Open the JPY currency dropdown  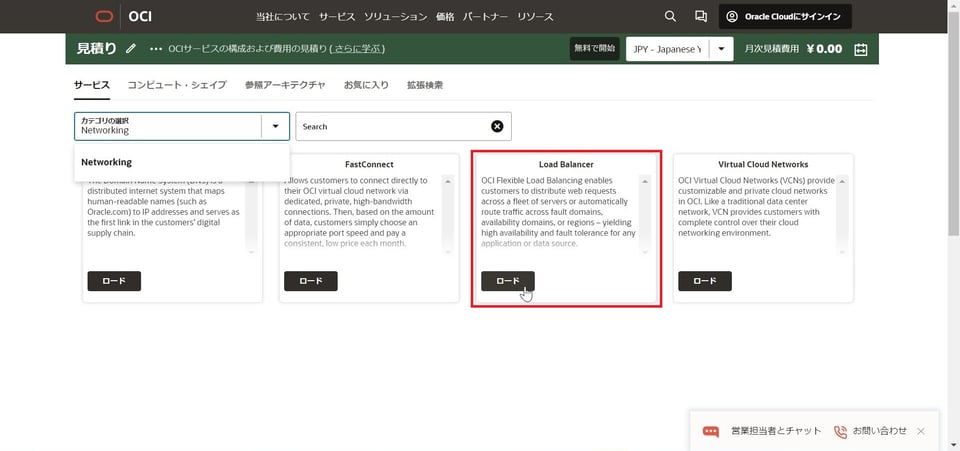[x=721, y=49]
